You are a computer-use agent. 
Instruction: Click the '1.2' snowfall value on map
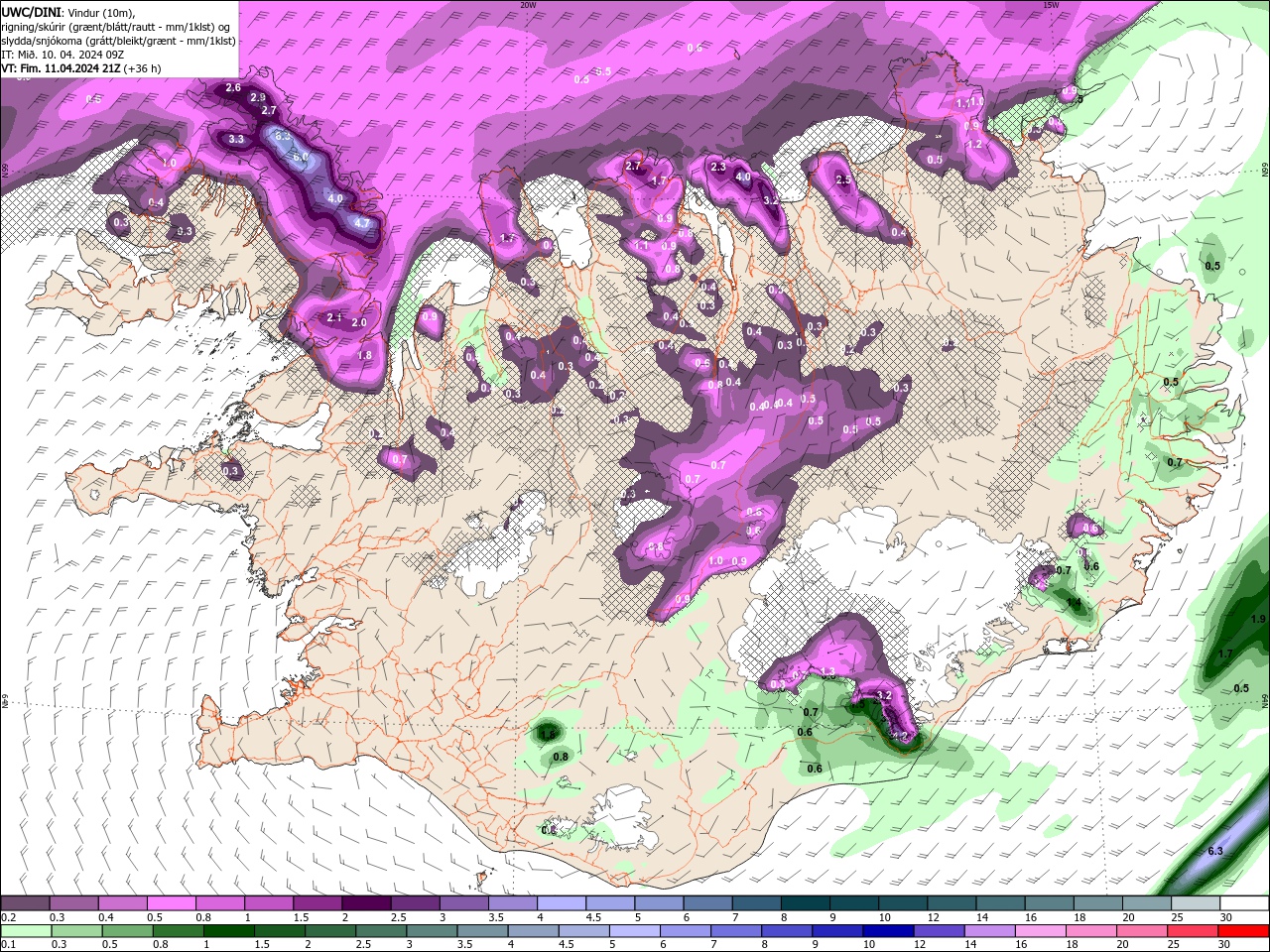973,145
